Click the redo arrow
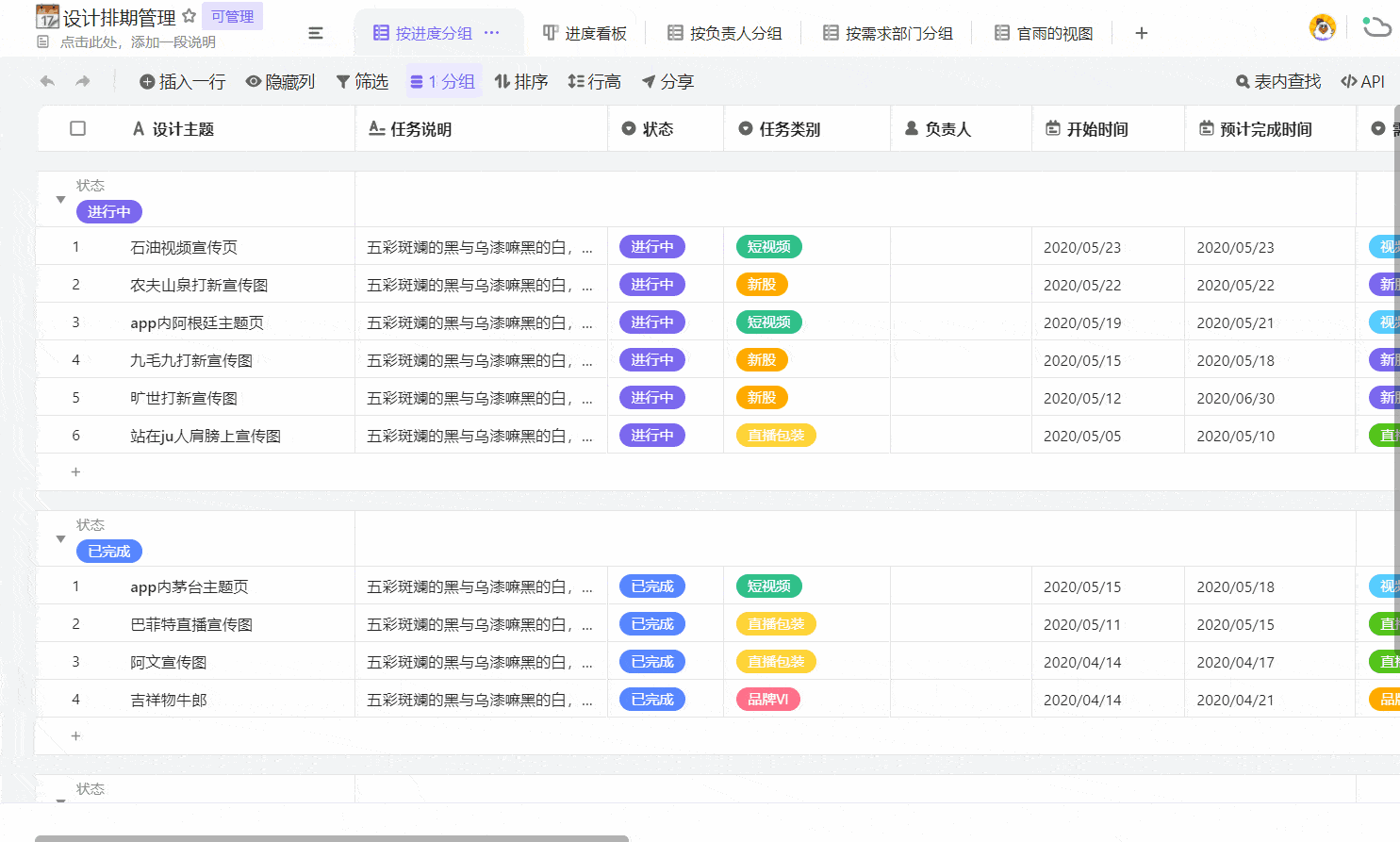 click(83, 82)
